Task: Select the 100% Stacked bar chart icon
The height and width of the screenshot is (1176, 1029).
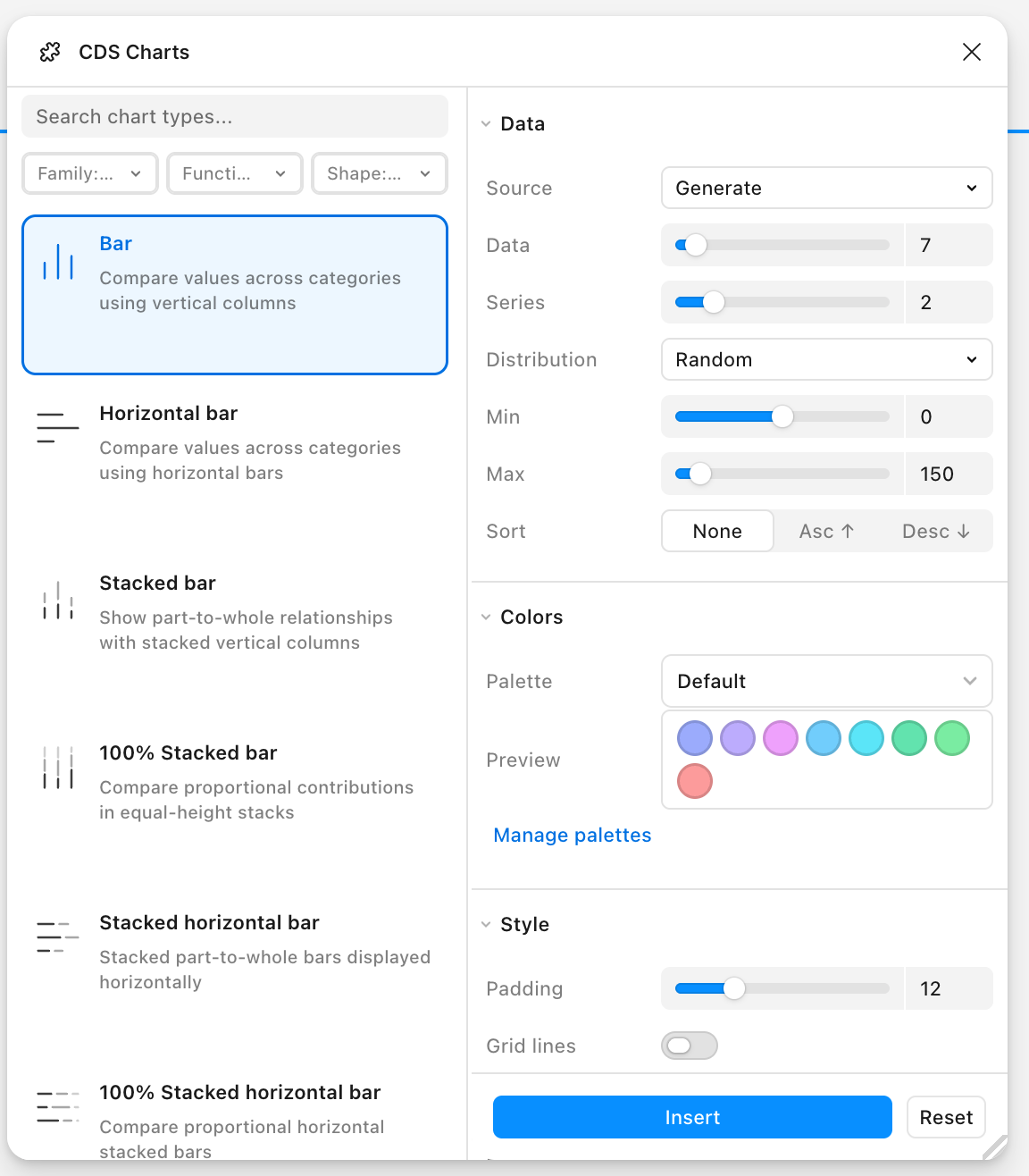Action: click(58, 768)
